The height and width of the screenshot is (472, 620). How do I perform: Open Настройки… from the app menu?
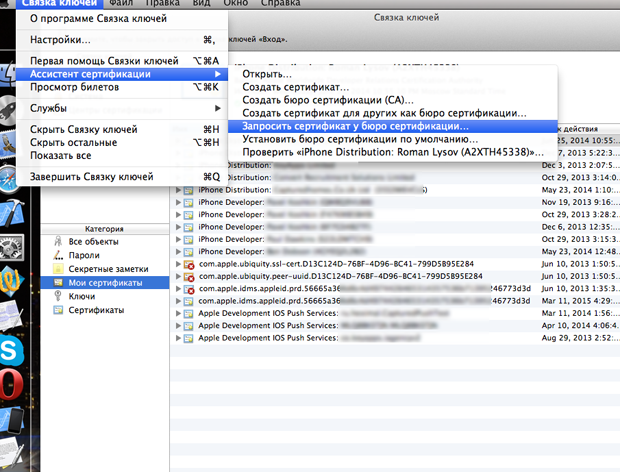click(x=122, y=40)
